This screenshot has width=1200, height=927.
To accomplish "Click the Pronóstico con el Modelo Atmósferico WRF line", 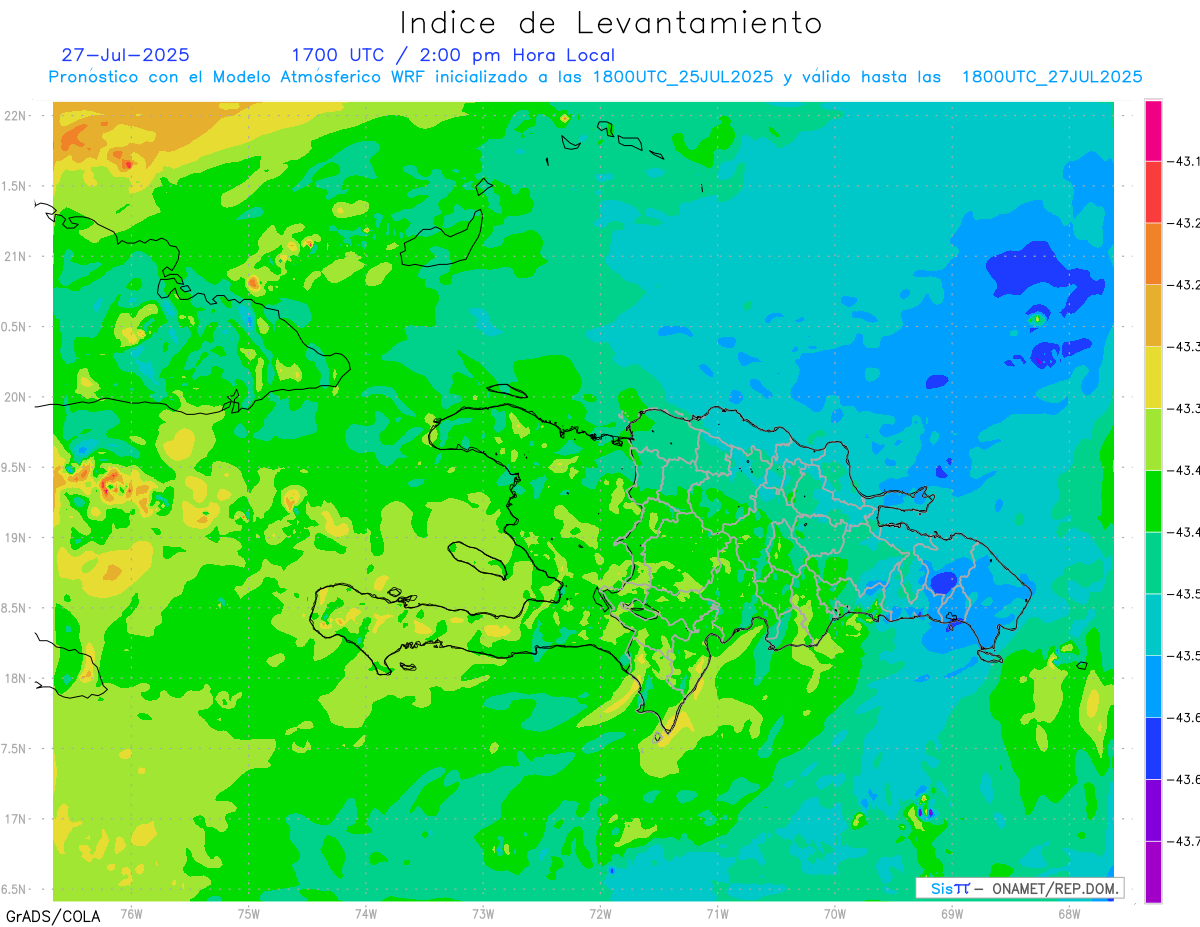I will [x=595, y=77].
